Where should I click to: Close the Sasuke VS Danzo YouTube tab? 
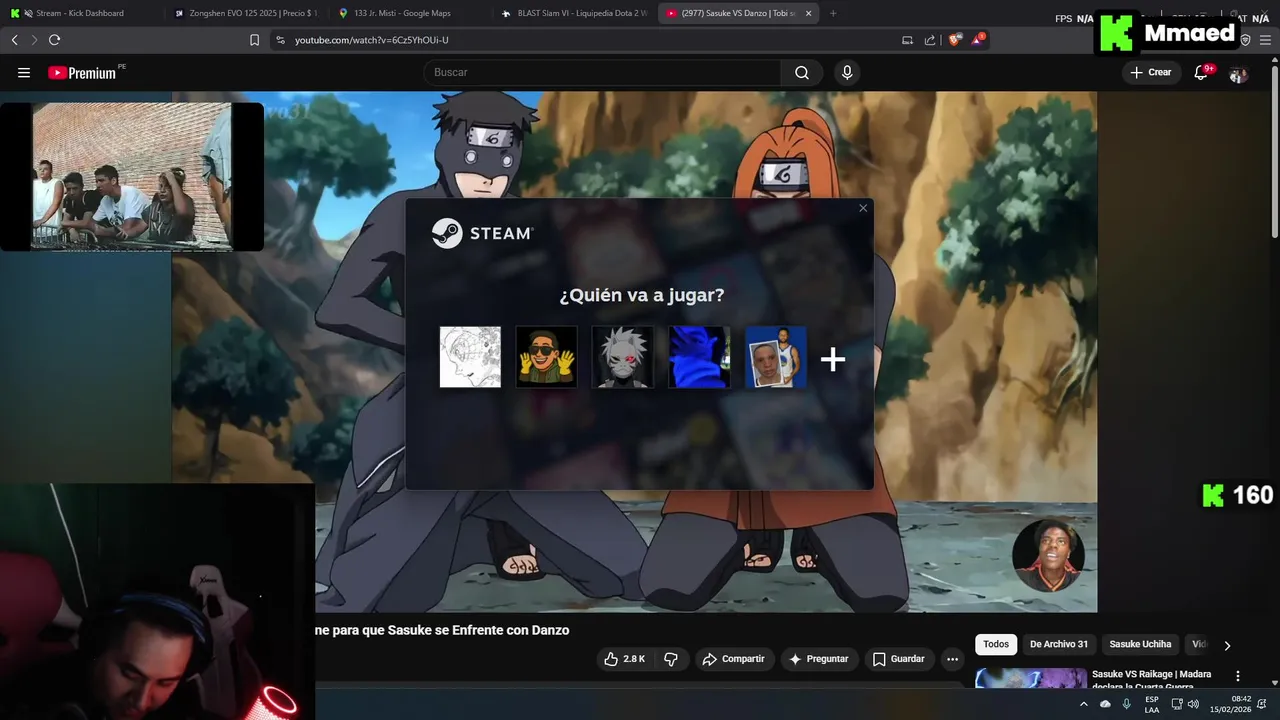click(x=808, y=13)
